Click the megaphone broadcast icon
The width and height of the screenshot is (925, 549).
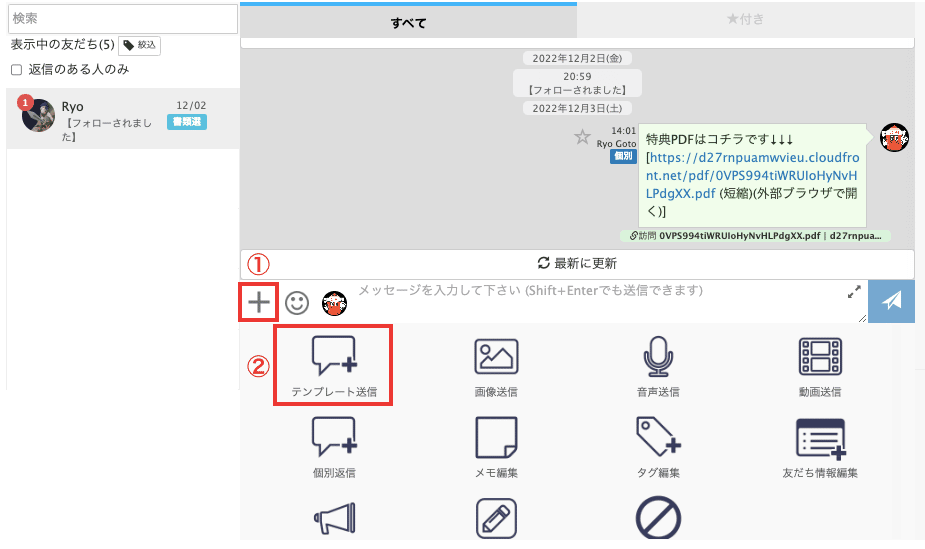[334, 518]
